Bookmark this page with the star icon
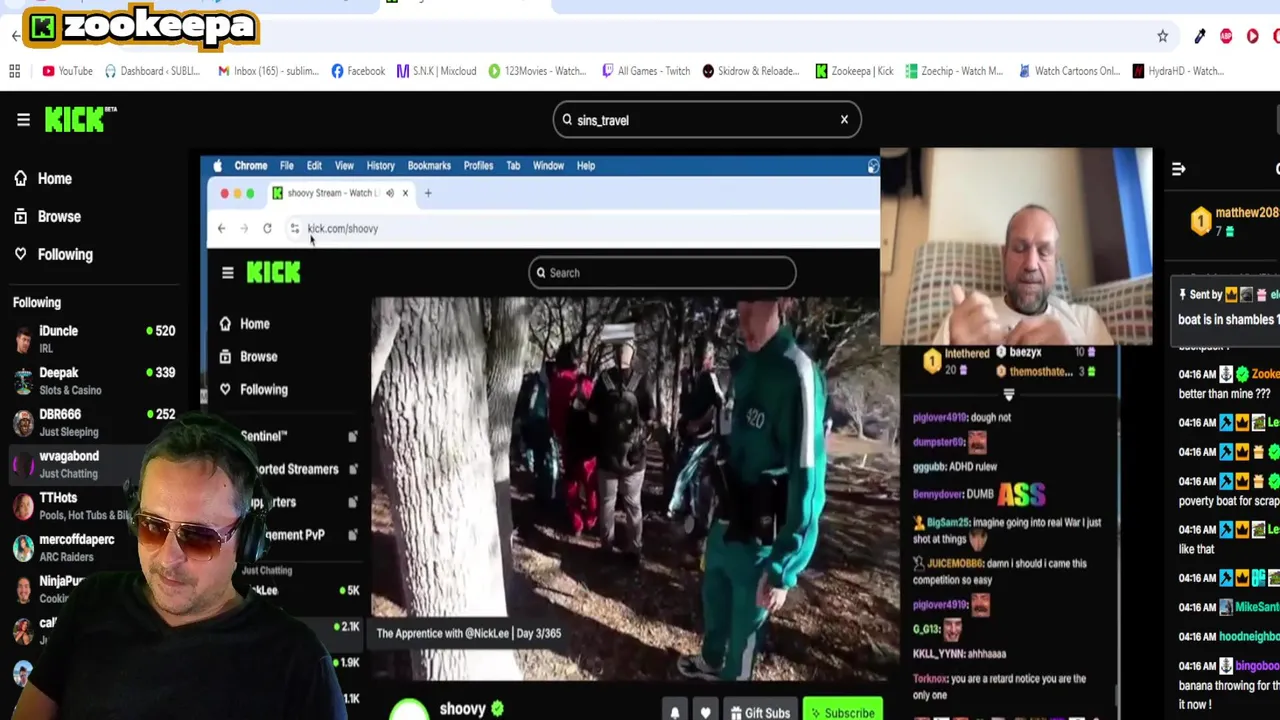The width and height of the screenshot is (1280, 720). pyautogui.click(x=1162, y=36)
